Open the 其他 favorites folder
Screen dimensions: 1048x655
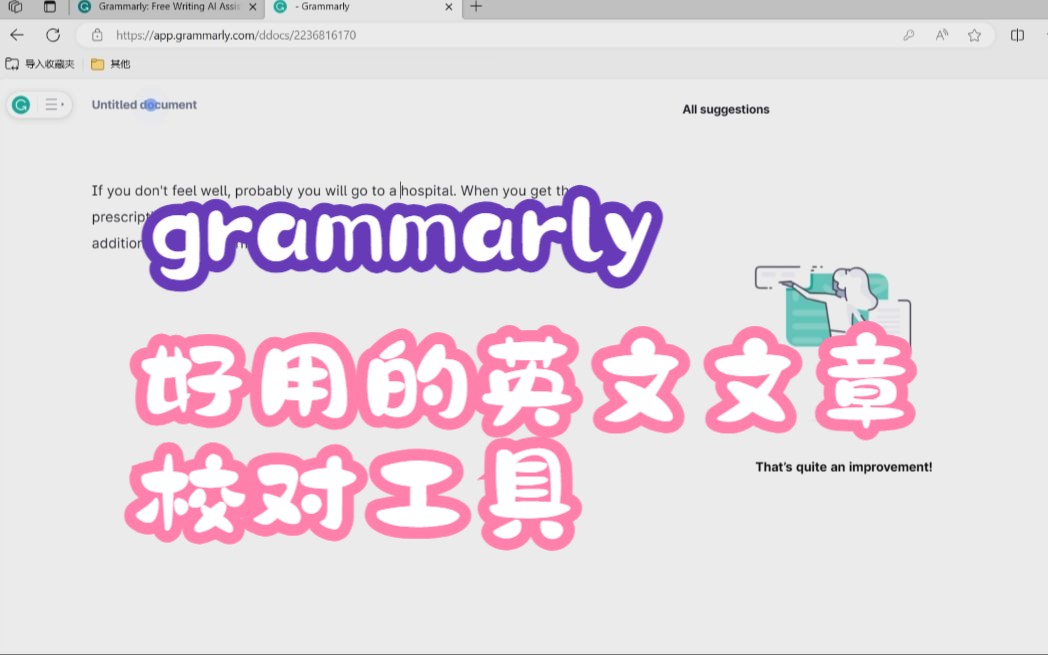pyautogui.click(x=110, y=63)
